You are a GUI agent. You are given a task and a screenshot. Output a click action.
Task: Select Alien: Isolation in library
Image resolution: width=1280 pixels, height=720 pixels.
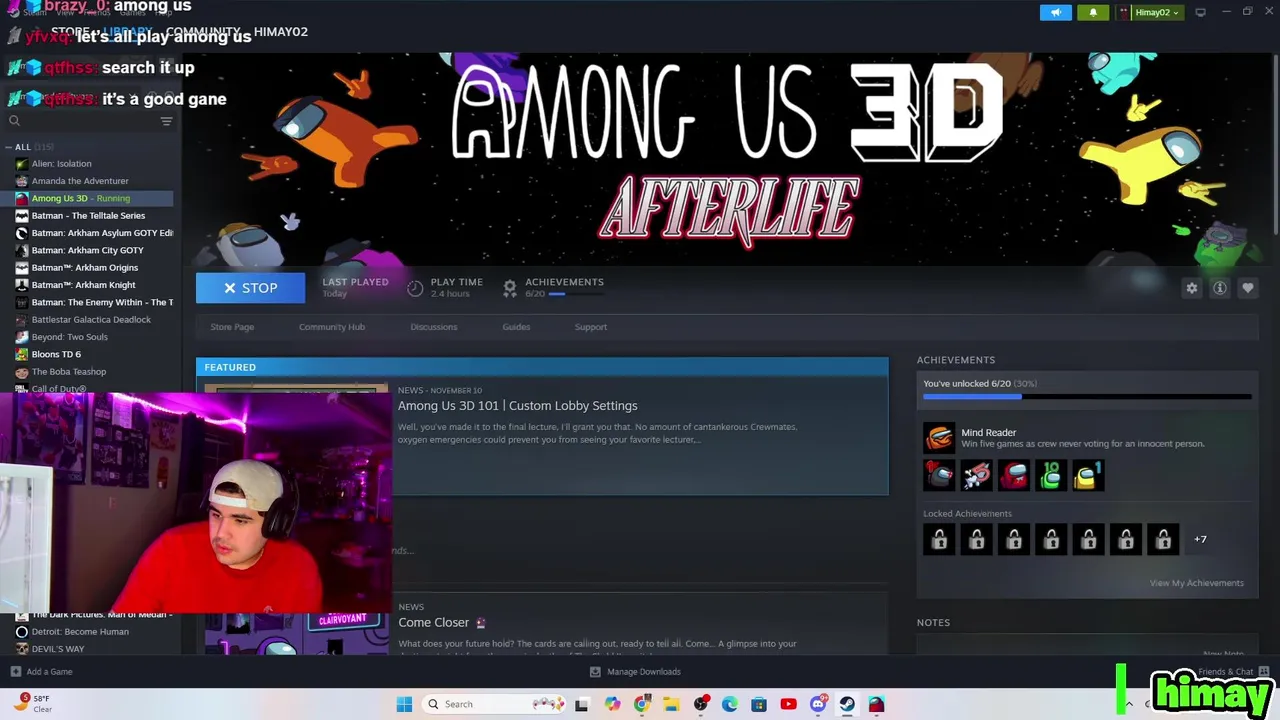tap(61, 164)
